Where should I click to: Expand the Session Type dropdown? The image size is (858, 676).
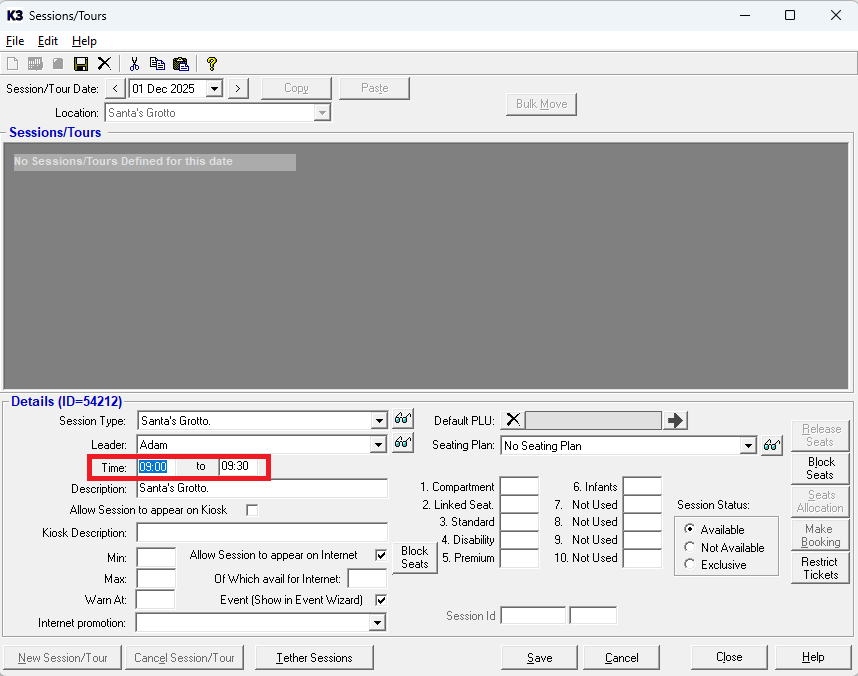tap(379, 421)
